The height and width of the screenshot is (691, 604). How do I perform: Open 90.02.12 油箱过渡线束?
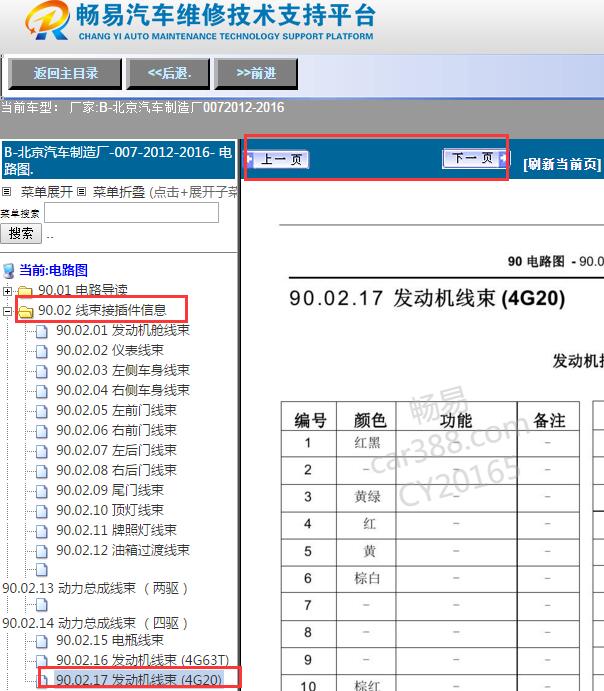(123, 550)
